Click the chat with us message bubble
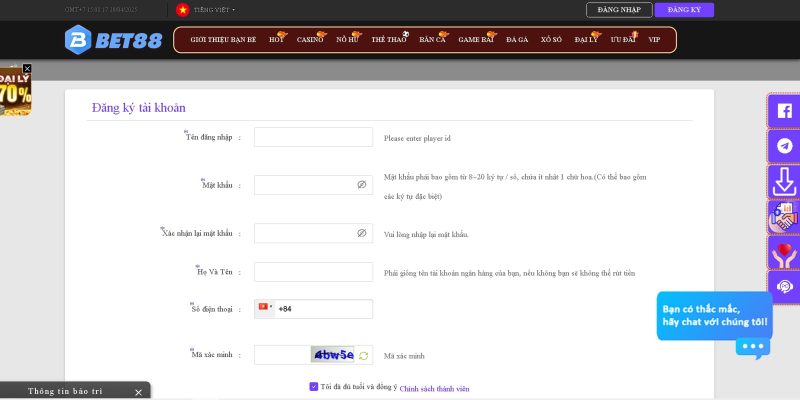 tap(714, 316)
